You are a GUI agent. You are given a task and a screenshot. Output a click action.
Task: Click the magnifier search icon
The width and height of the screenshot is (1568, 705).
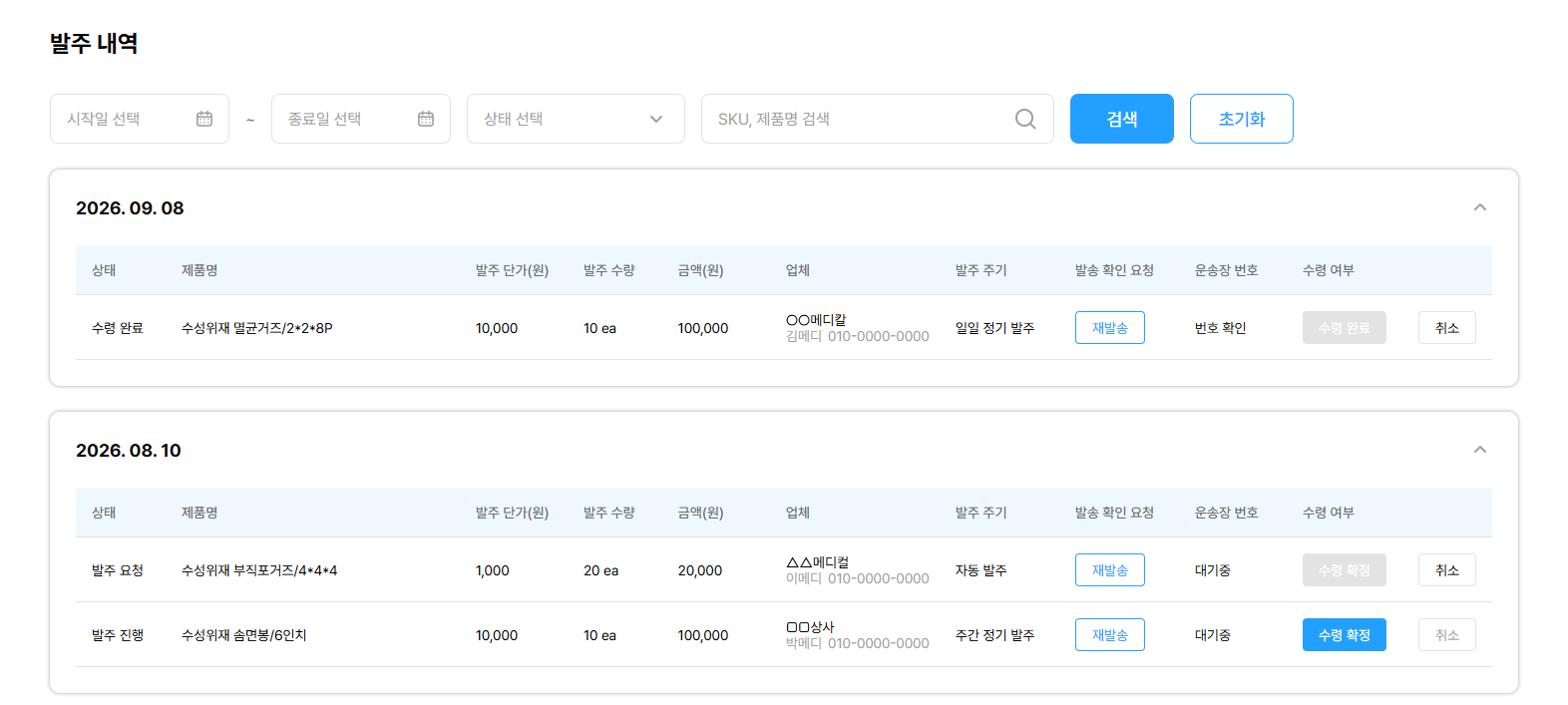click(x=1025, y=119)
